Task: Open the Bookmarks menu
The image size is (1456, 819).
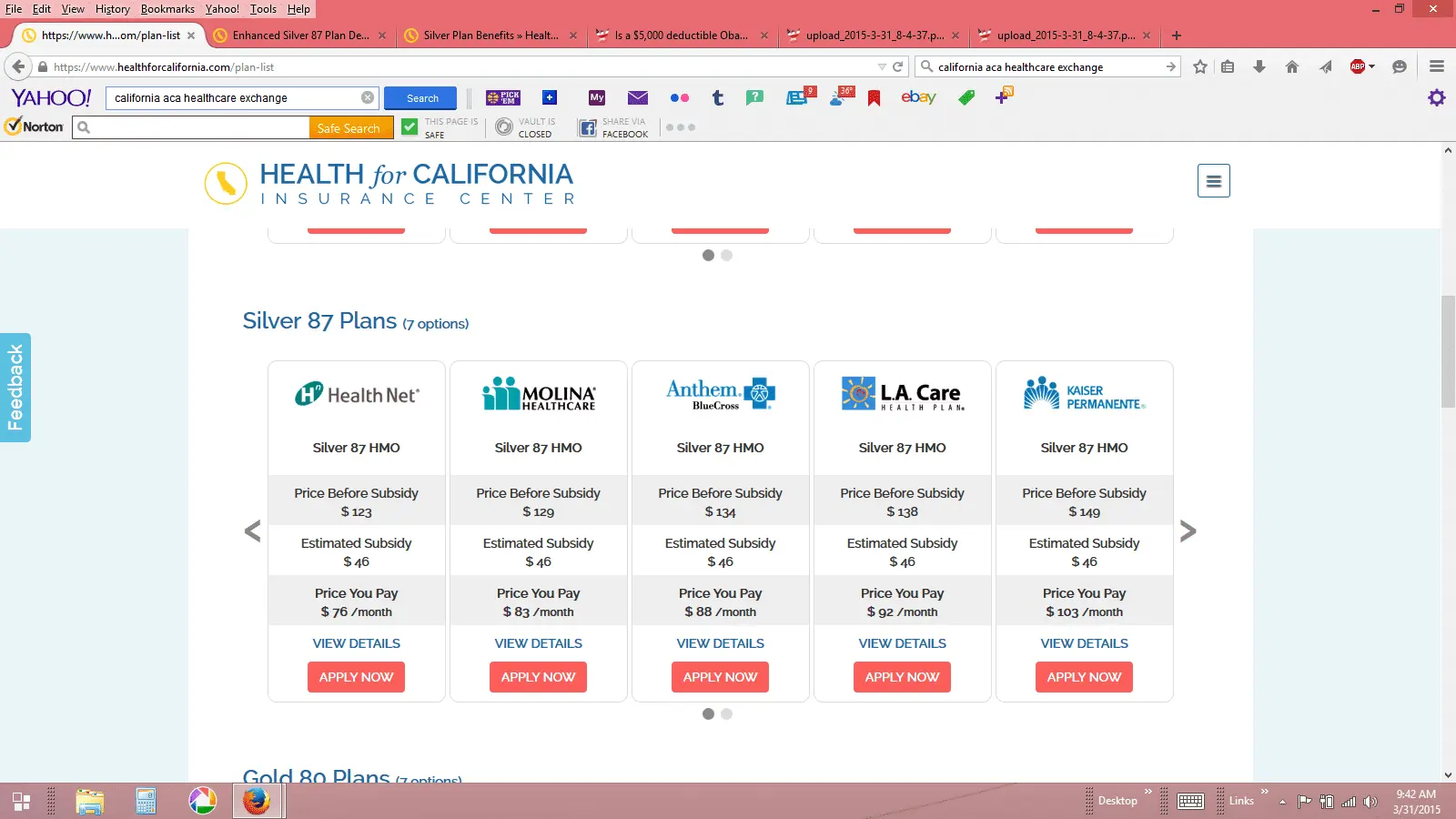Action: click(167, 9)
